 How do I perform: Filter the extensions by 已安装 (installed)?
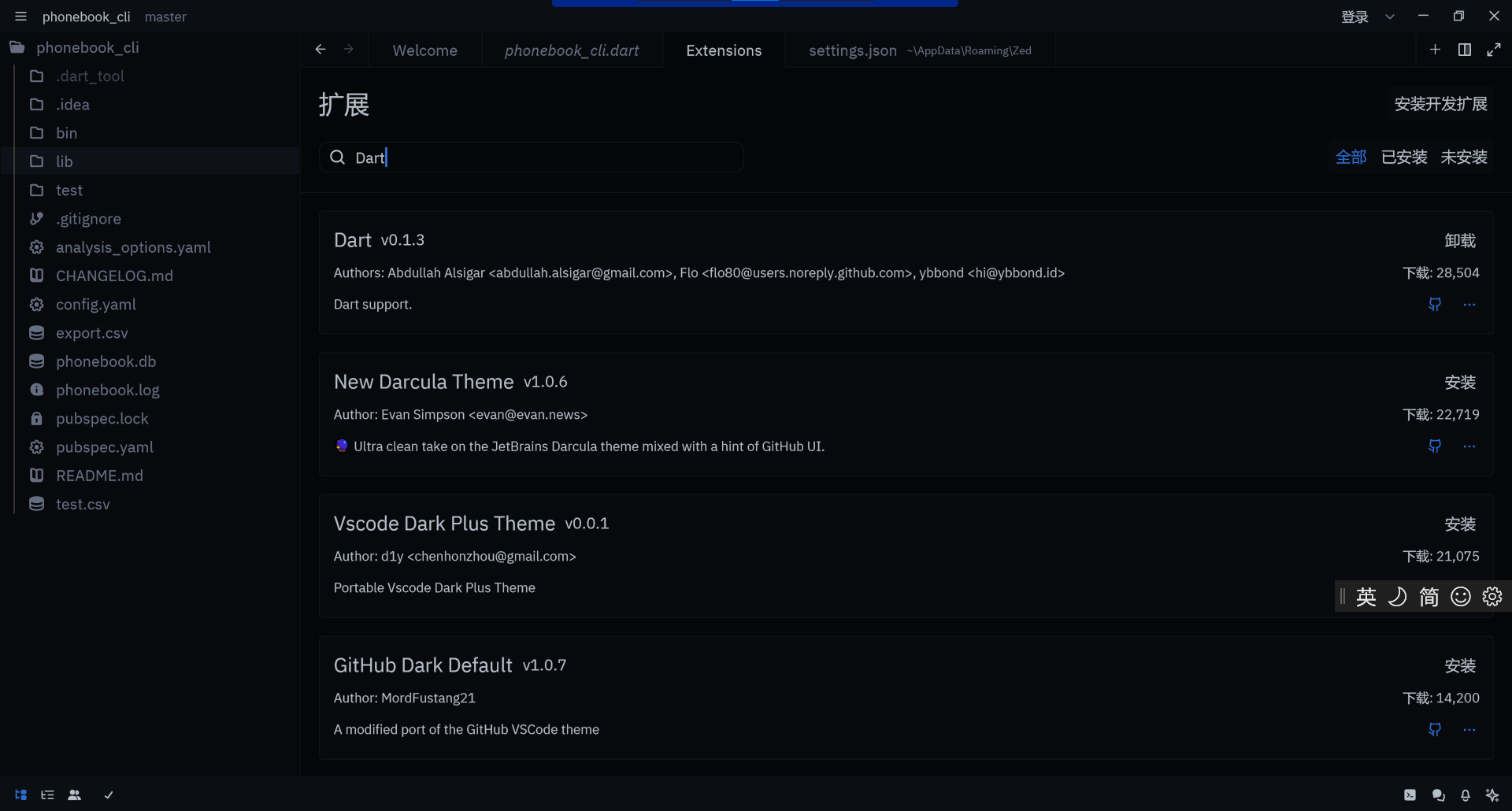coord(1404,157)
